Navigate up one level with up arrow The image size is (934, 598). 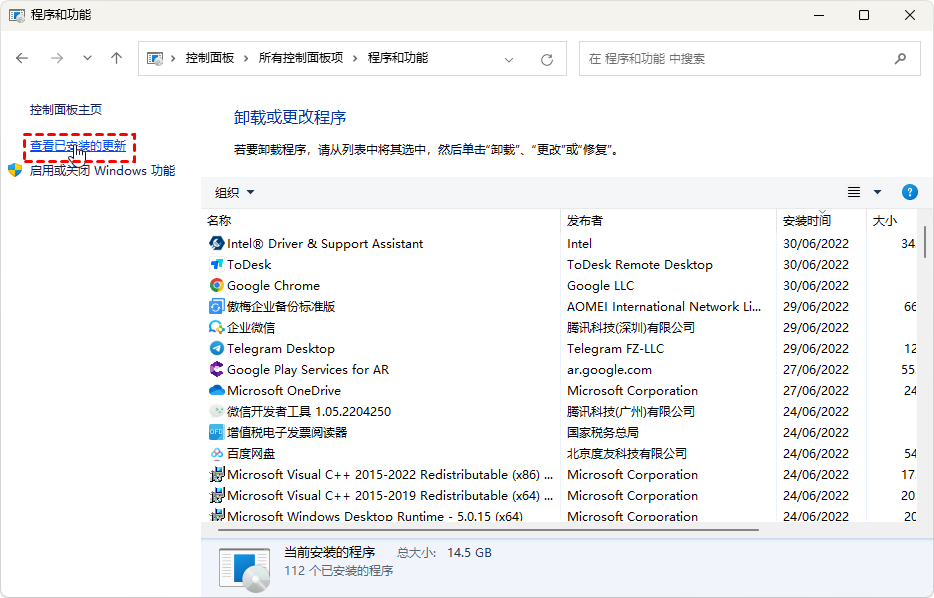click(116, 58)
